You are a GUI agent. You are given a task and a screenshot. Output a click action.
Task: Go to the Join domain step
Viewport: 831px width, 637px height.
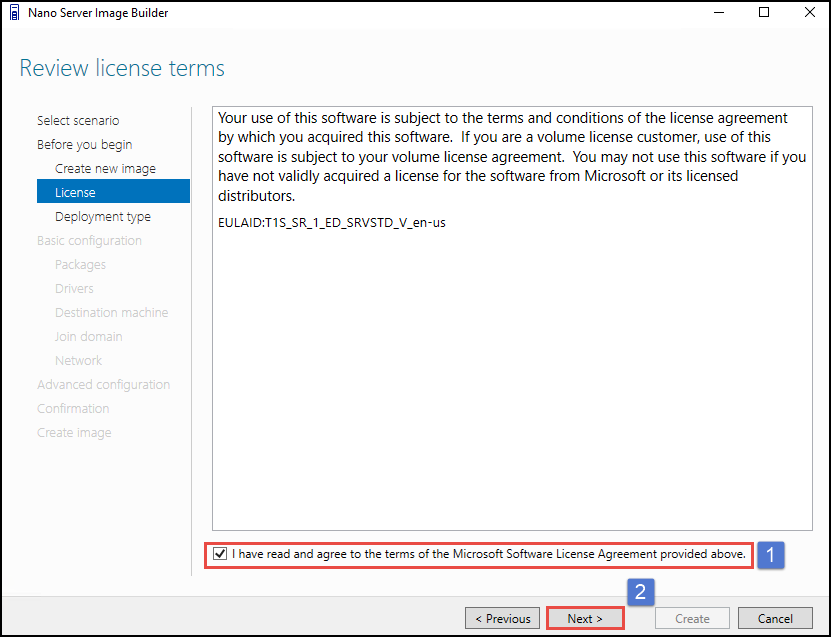point(88,336)
